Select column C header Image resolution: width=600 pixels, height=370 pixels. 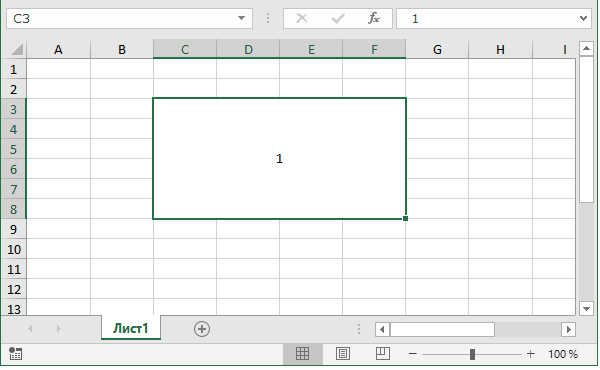coord(185,49)
